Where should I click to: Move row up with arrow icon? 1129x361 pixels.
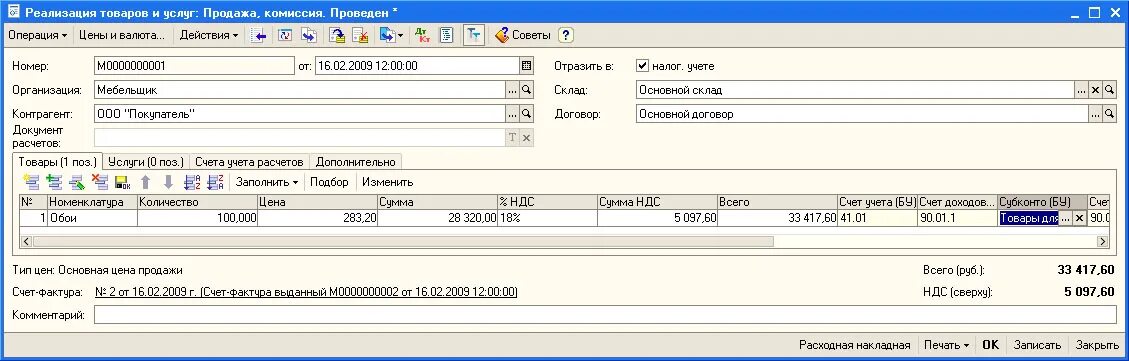pyautogui.click(x=145, y=182)
